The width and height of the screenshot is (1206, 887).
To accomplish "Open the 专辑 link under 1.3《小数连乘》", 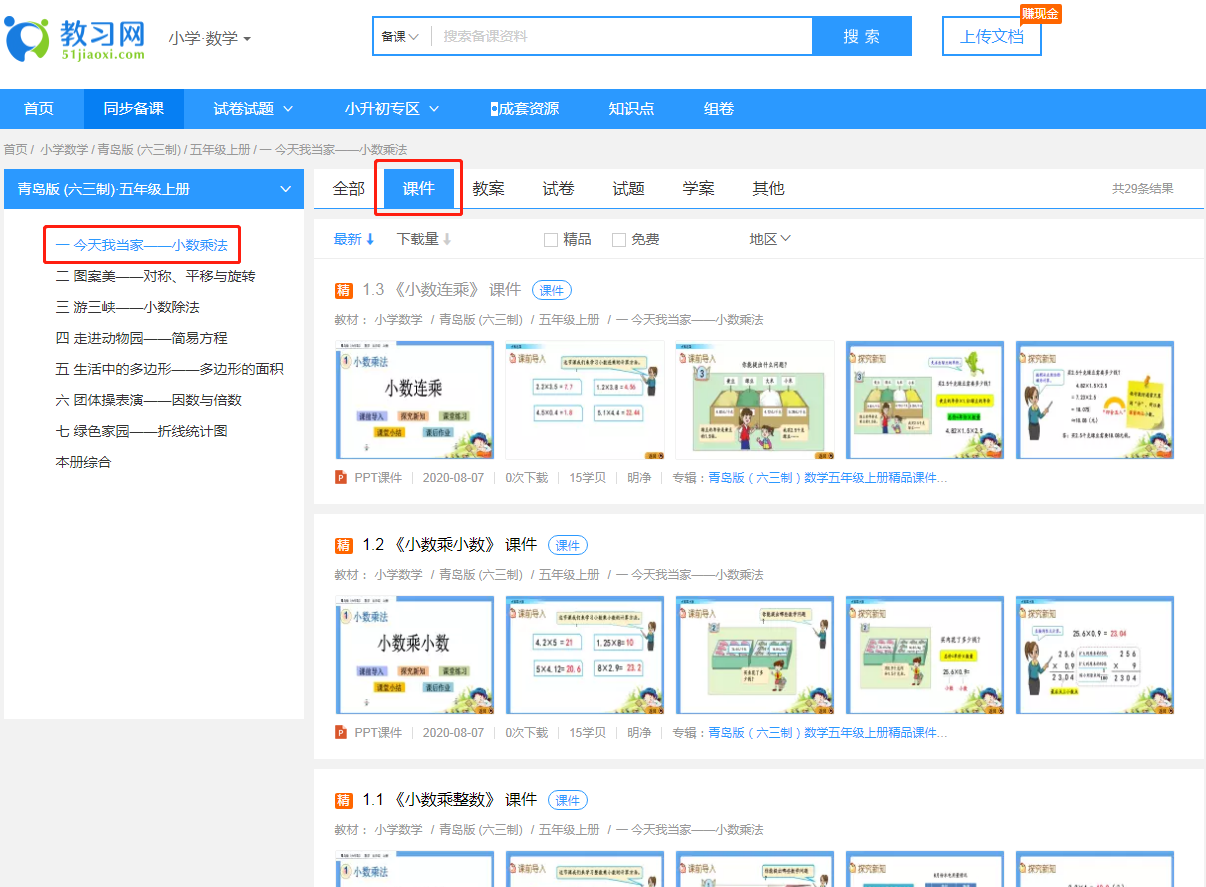I will tap(827, 478).
